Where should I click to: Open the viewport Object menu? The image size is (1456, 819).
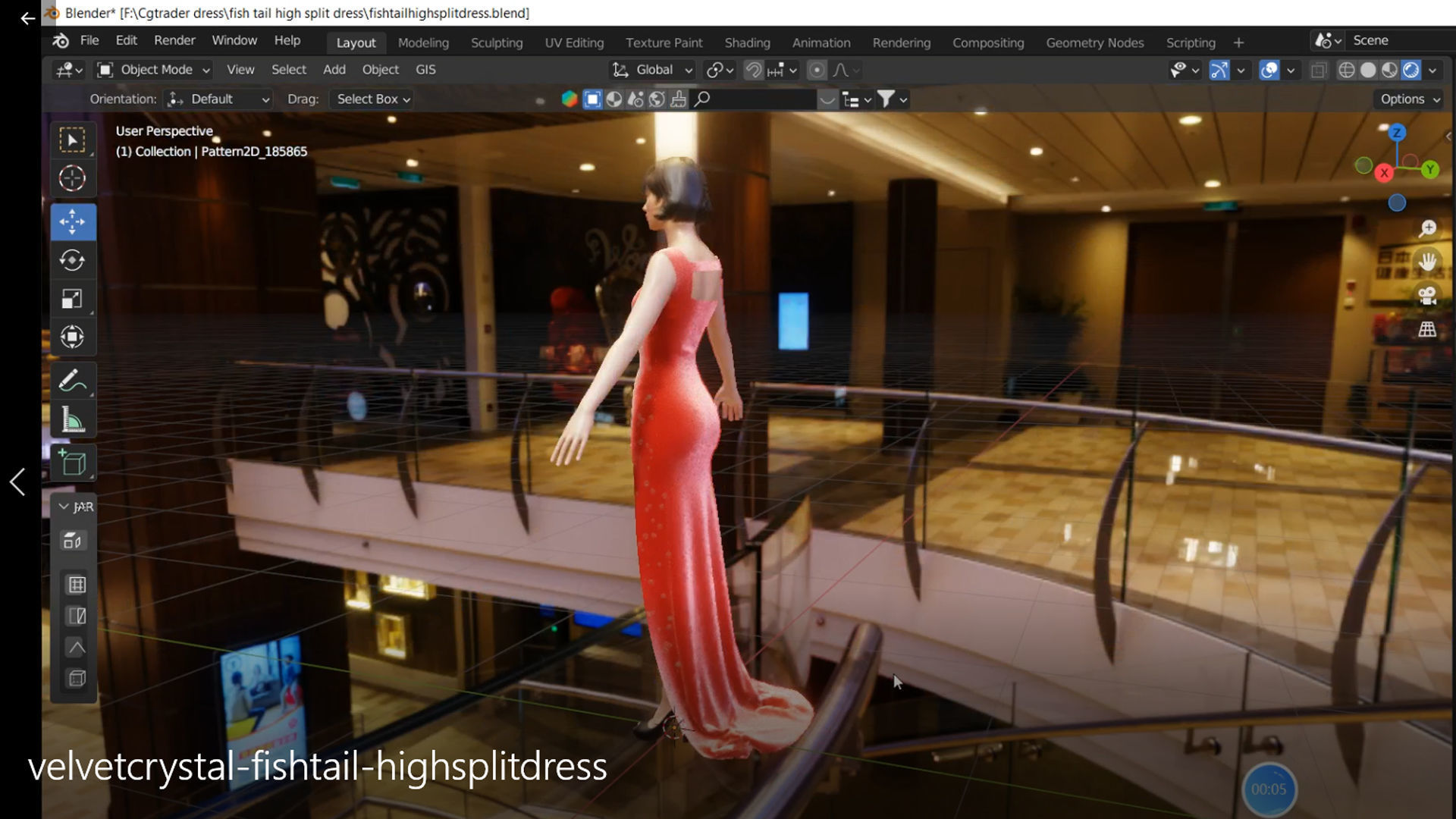(x=381, y=70)
